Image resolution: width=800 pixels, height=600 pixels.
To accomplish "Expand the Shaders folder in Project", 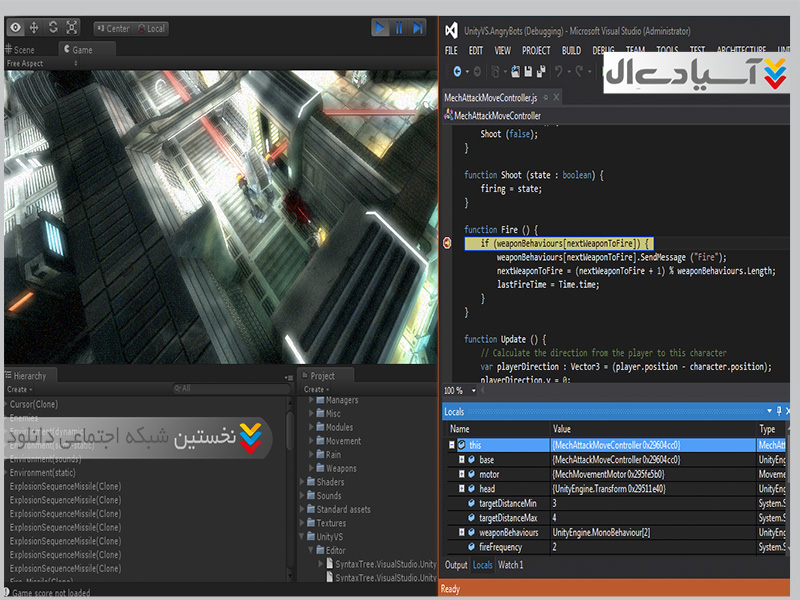I will point(304,482).
